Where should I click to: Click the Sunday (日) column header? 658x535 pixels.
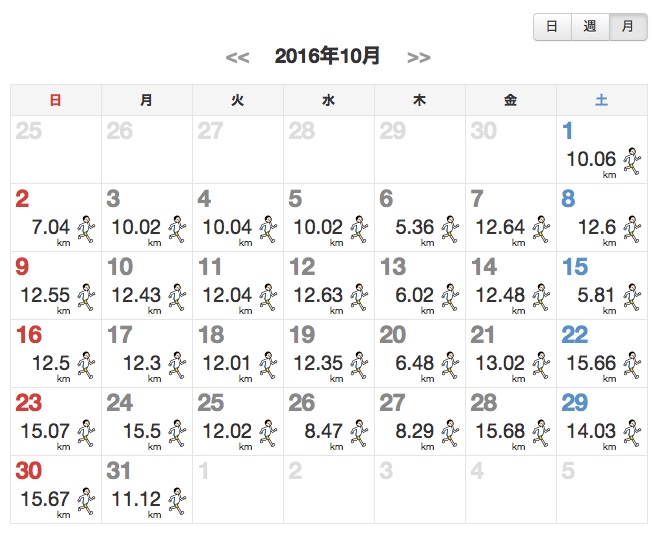point(55,100)
